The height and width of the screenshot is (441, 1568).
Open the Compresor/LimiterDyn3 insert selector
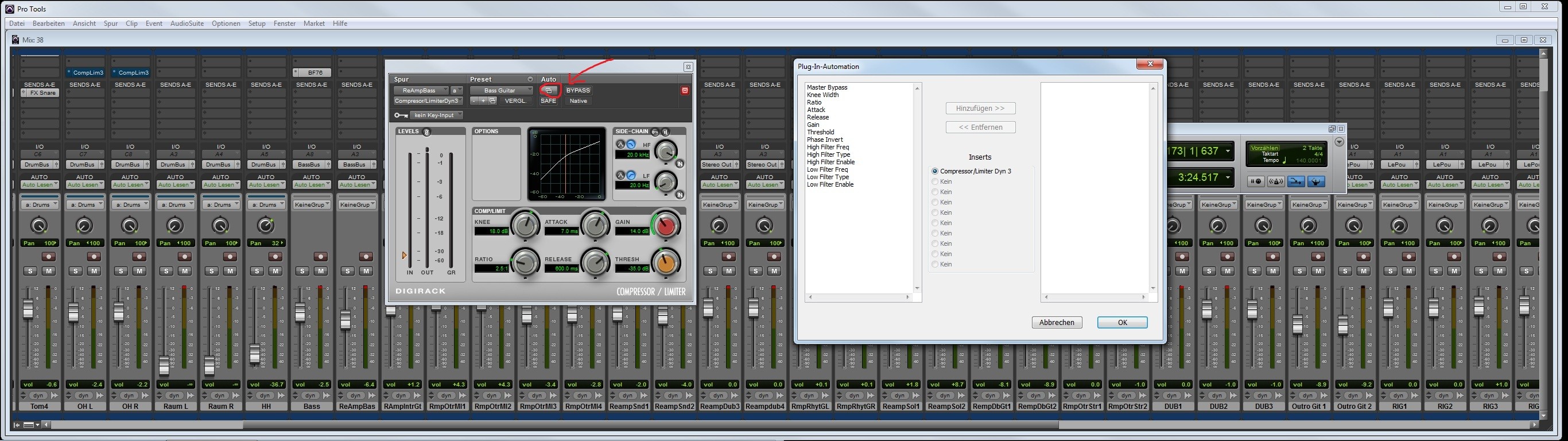pyautogui.click(x=428, y=101)
